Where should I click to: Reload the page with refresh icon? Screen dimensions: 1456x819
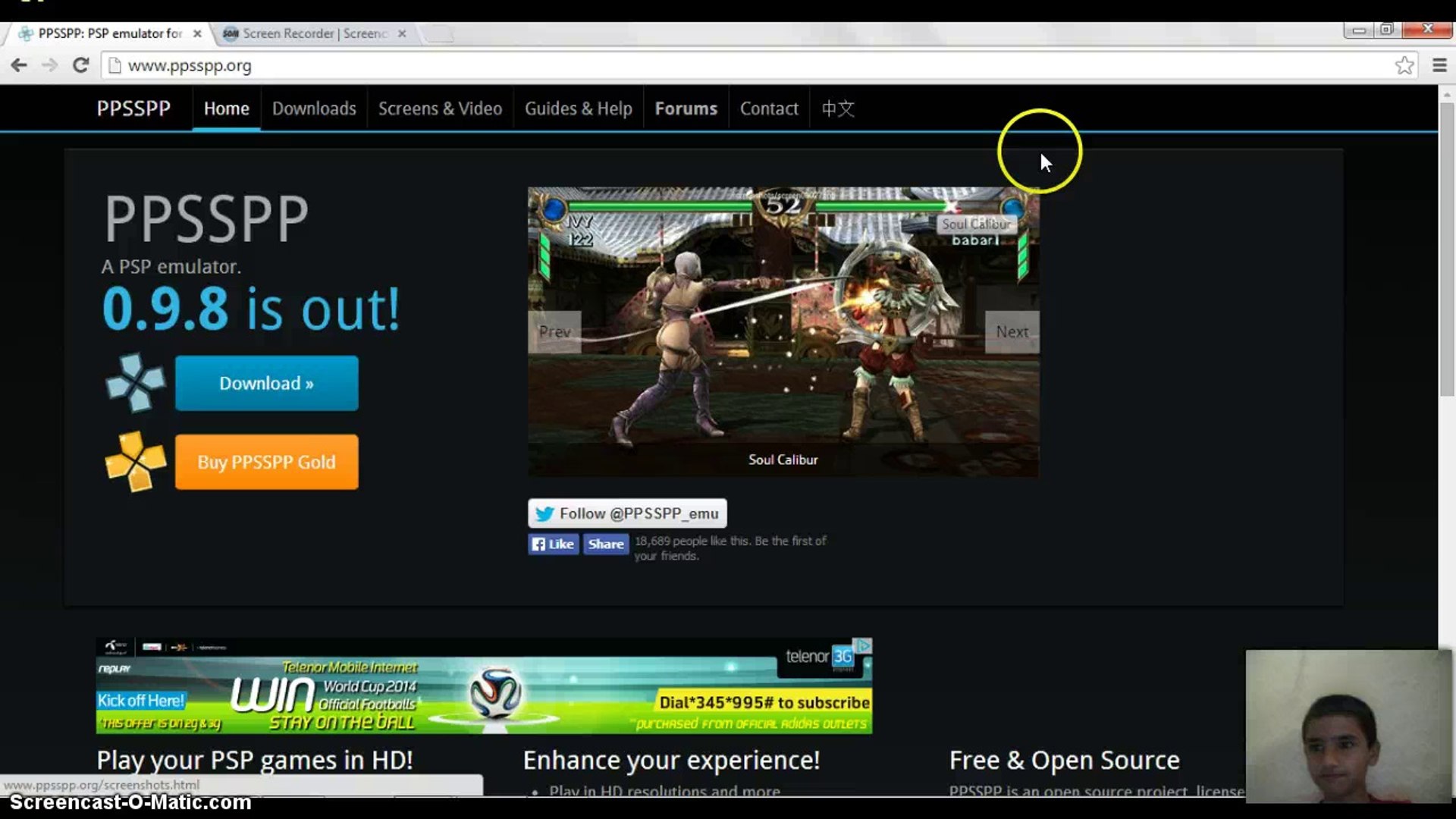click(80, 65)
